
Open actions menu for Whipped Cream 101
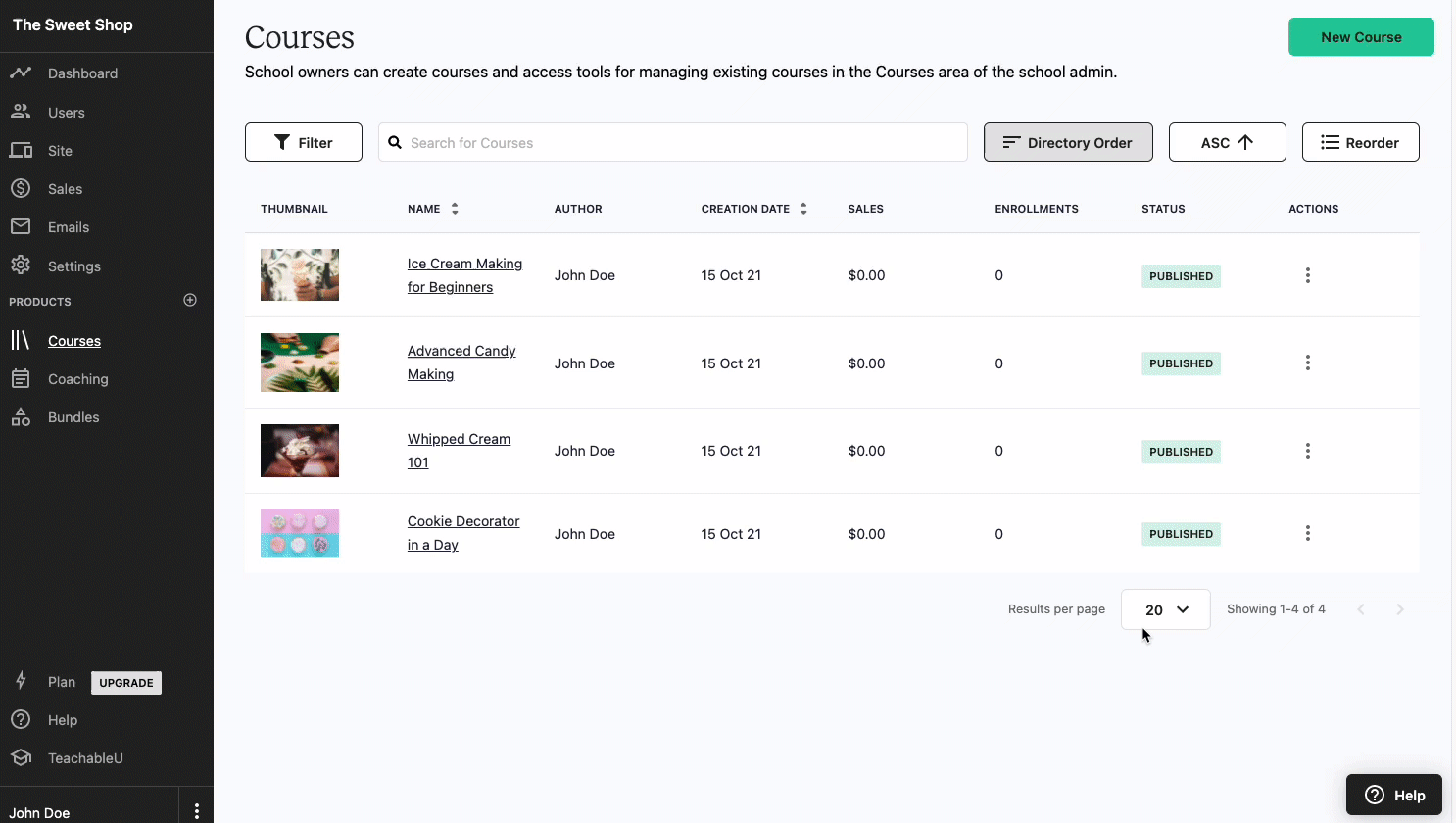pyautogui.click(x=1307, y=451)
